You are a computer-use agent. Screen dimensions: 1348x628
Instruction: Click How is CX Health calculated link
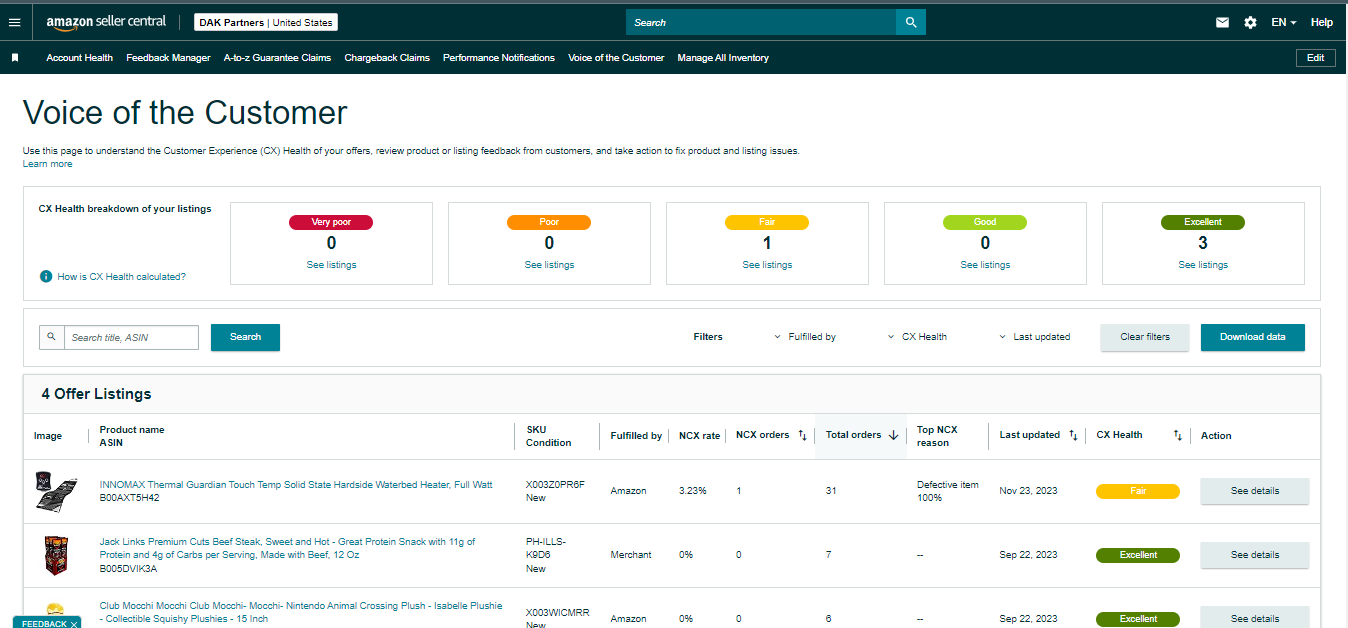(121, 276)
